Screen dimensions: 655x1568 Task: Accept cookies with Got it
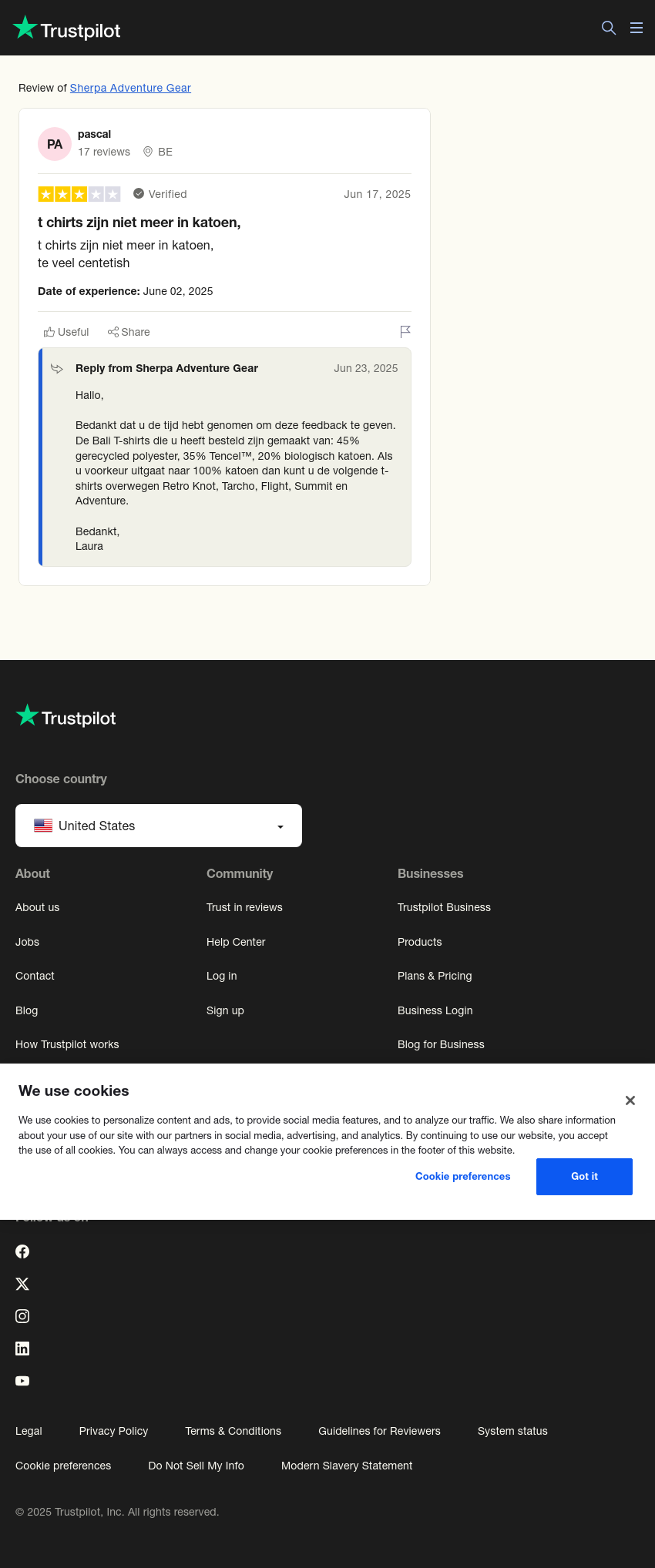584,1177
